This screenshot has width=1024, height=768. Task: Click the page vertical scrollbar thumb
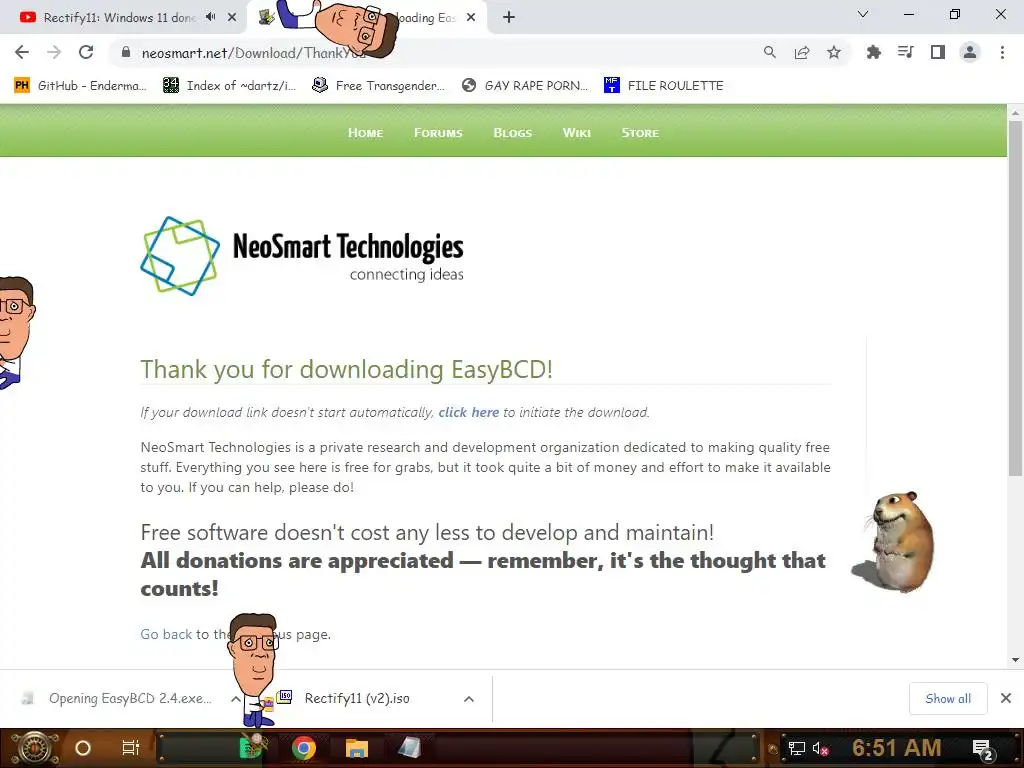point(1015,297)
